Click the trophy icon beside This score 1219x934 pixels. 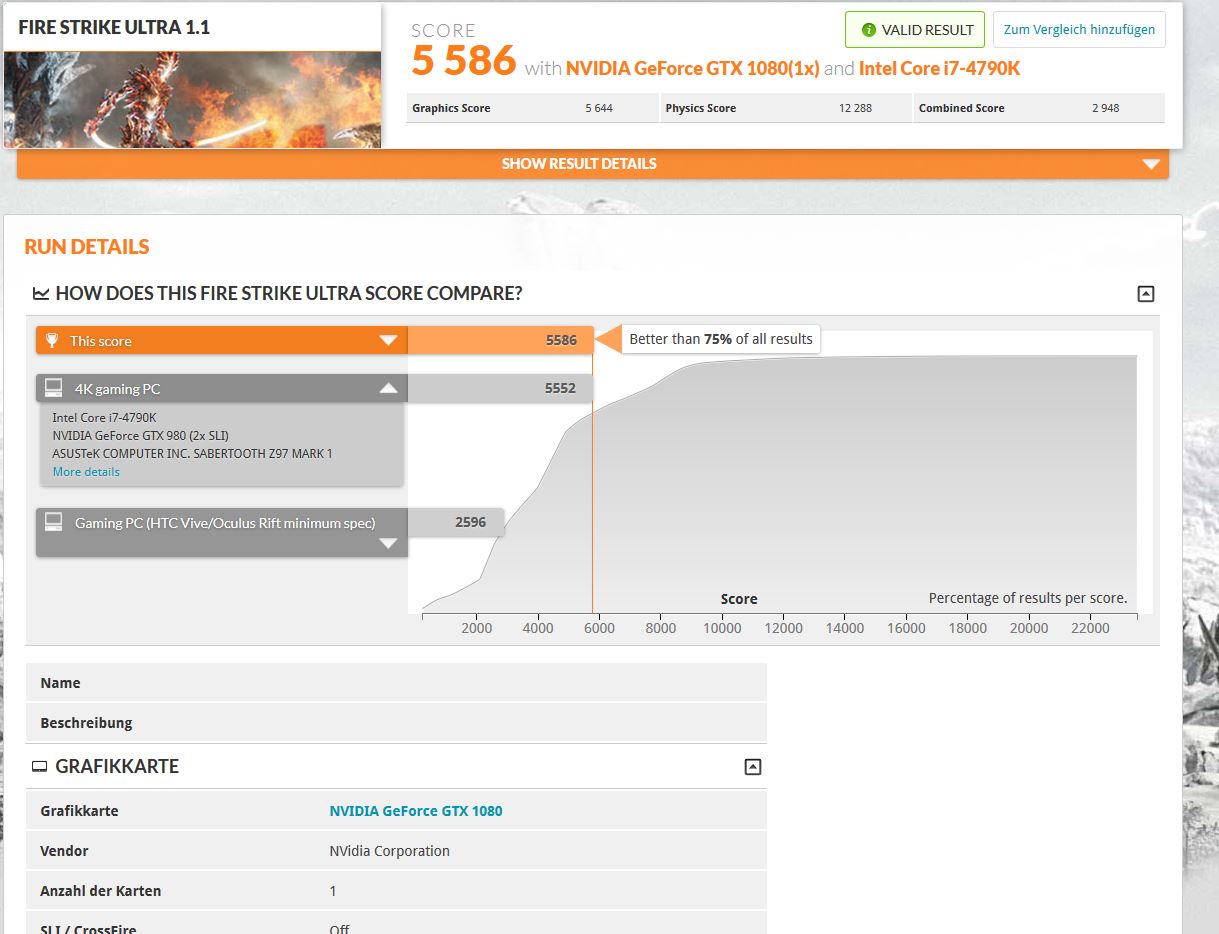pos(53,340)
